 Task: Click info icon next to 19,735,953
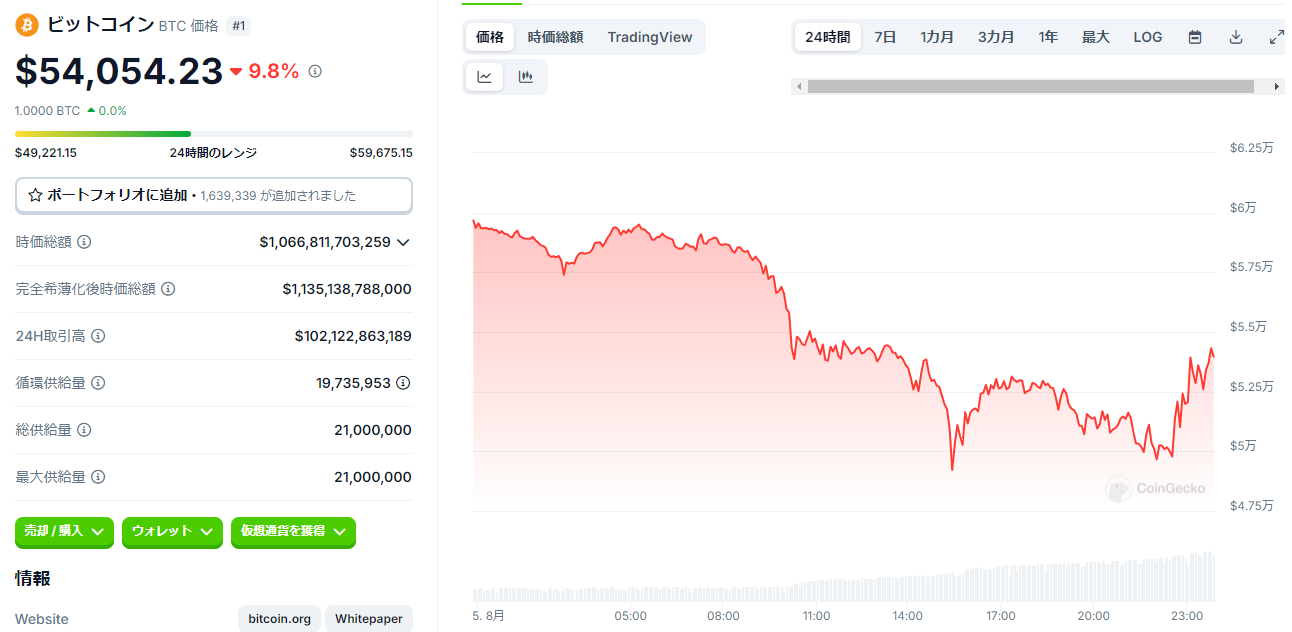403,383
